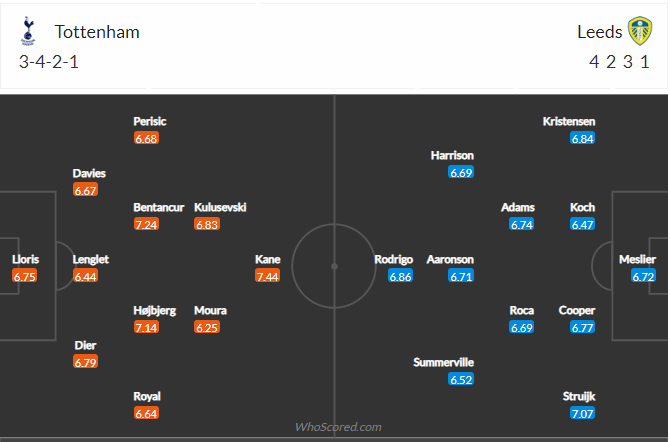Click Struijk's 7.07 rating badge
This screenshot has width=670, height=442.
[582, 413]
